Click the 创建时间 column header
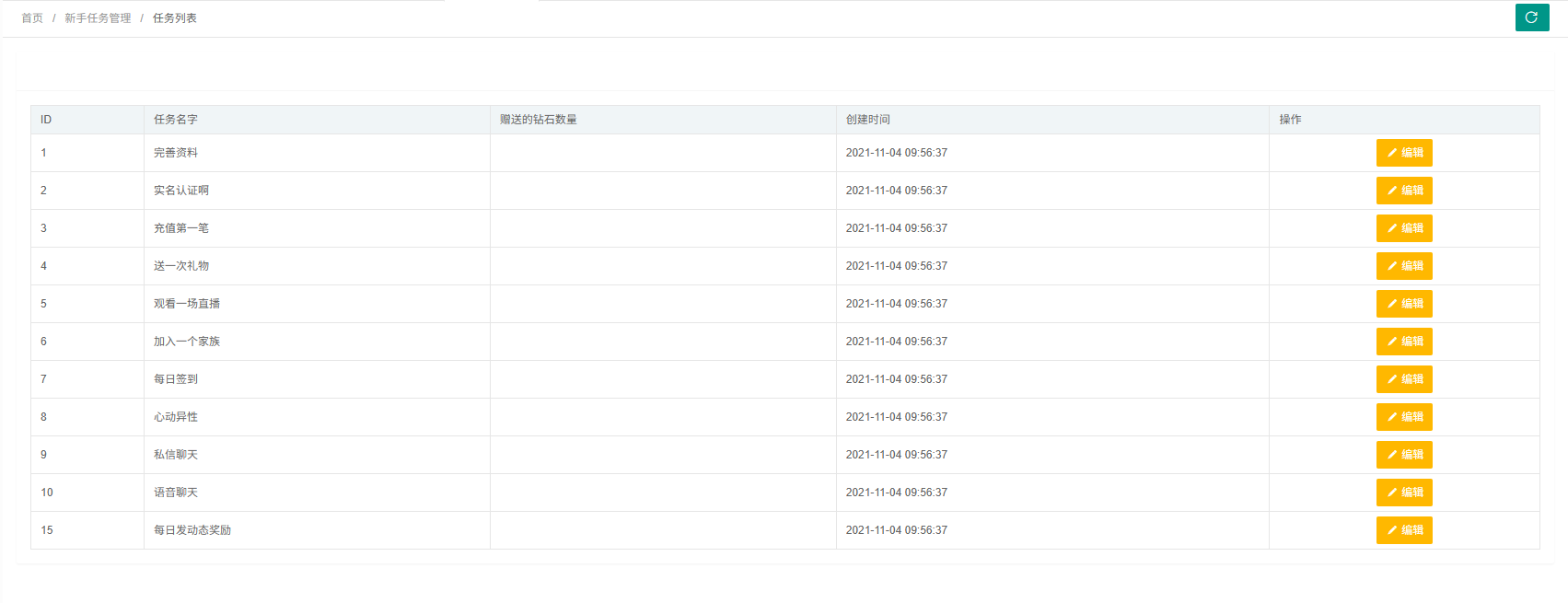The width and height of the screenshot is (1568, 603). click(x=868, y=120)
